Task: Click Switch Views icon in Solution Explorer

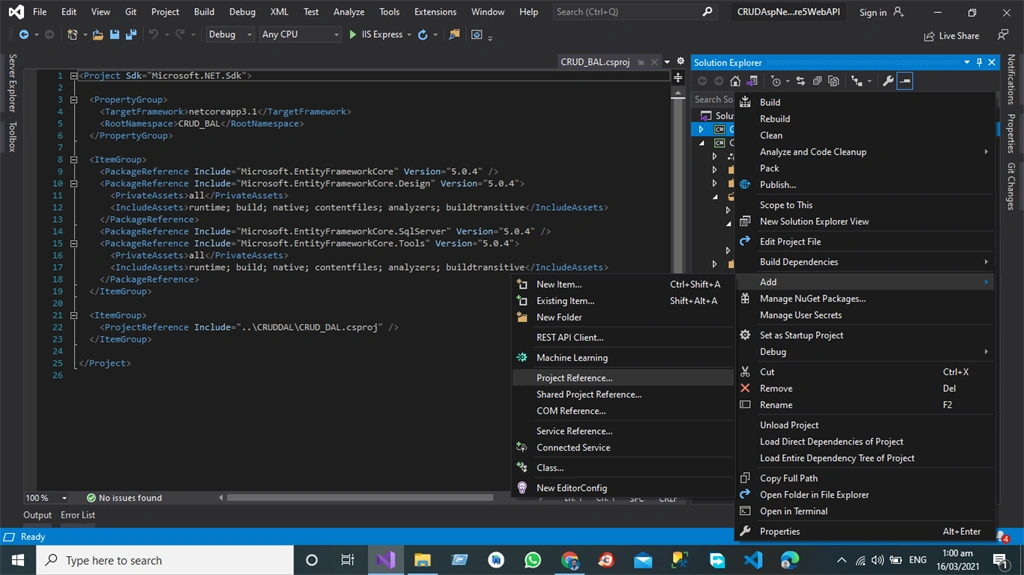Action: click(752, 81)
